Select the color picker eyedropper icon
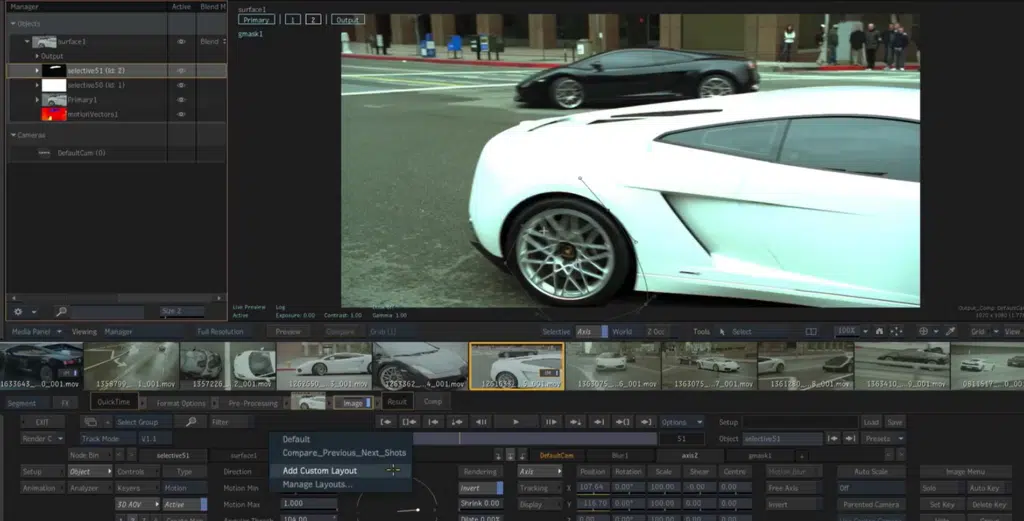The width and height of the screenshot is (1024, 521). pos(951,332)
